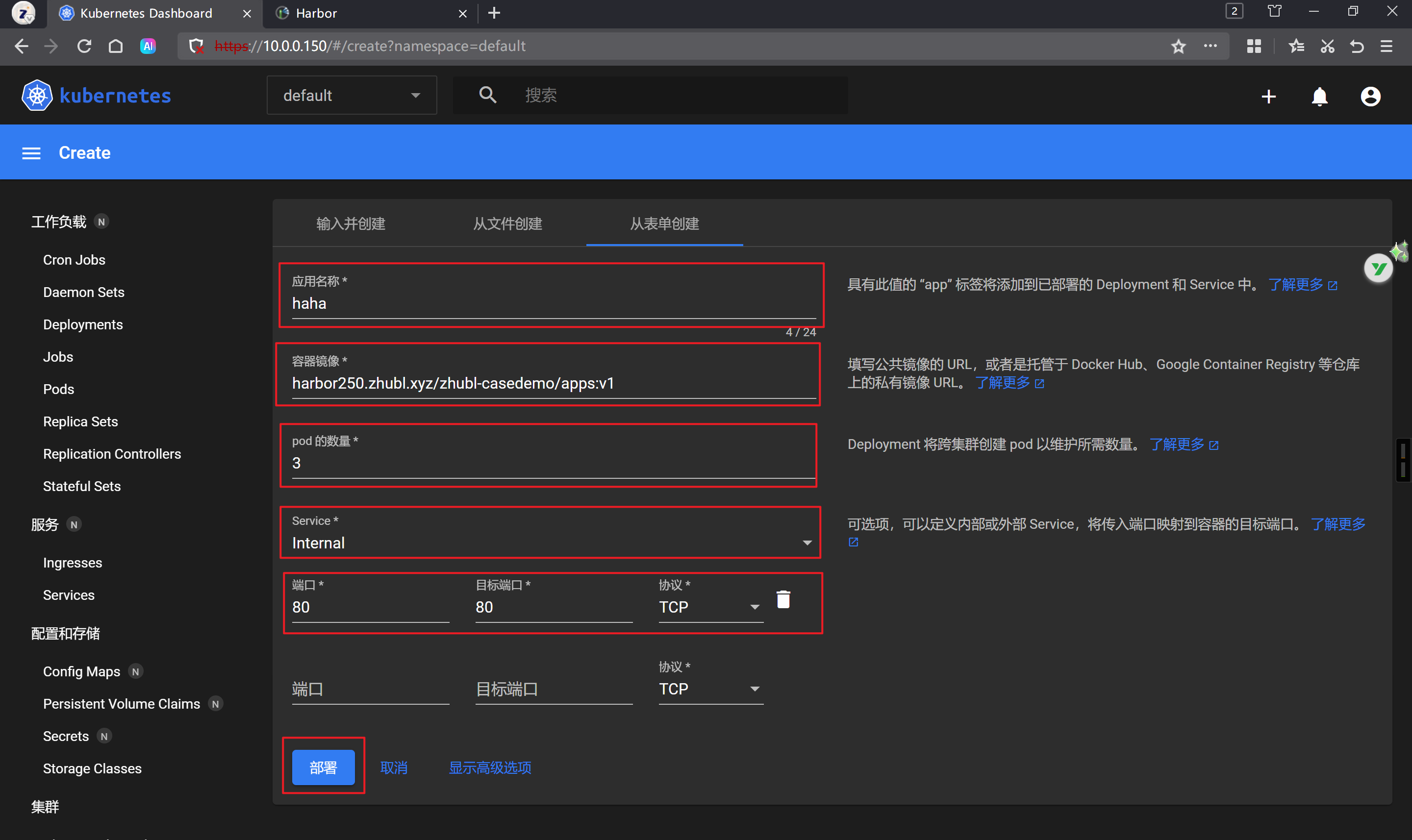This screenshot has width=1412, height=840.
Task: Bookmark page with star icon
Action: (1178, 46)
